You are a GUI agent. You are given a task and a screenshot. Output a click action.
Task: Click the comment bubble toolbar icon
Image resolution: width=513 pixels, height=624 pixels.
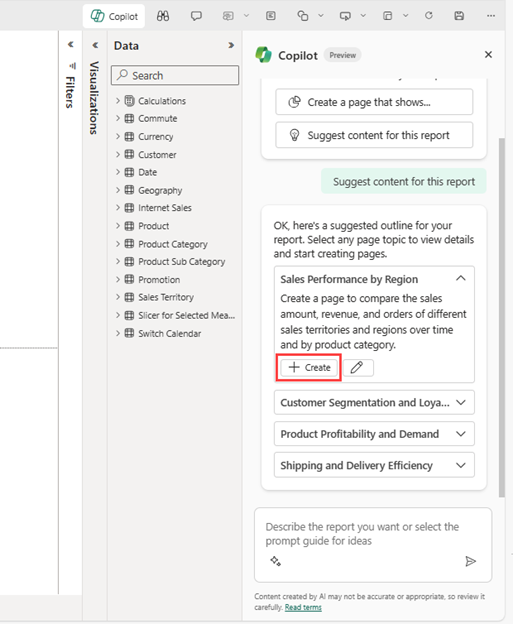point(196,16)
